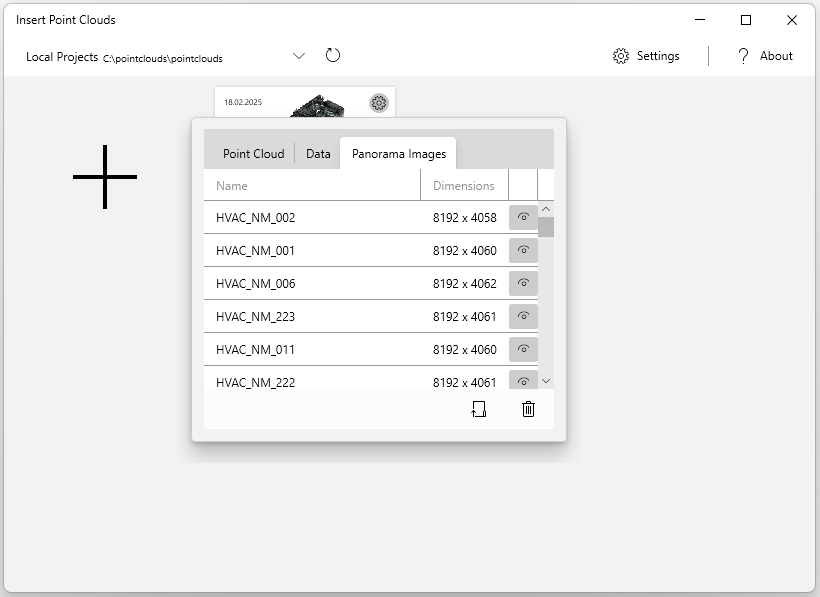Toggle visibility eye for HVAC_NM_006
The height and width of the screenshot is (597, 820).
click(523, 283)
